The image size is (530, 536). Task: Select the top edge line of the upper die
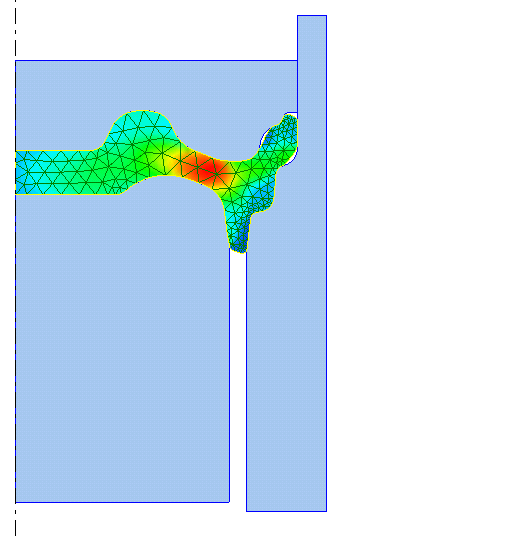pos(156,61)
